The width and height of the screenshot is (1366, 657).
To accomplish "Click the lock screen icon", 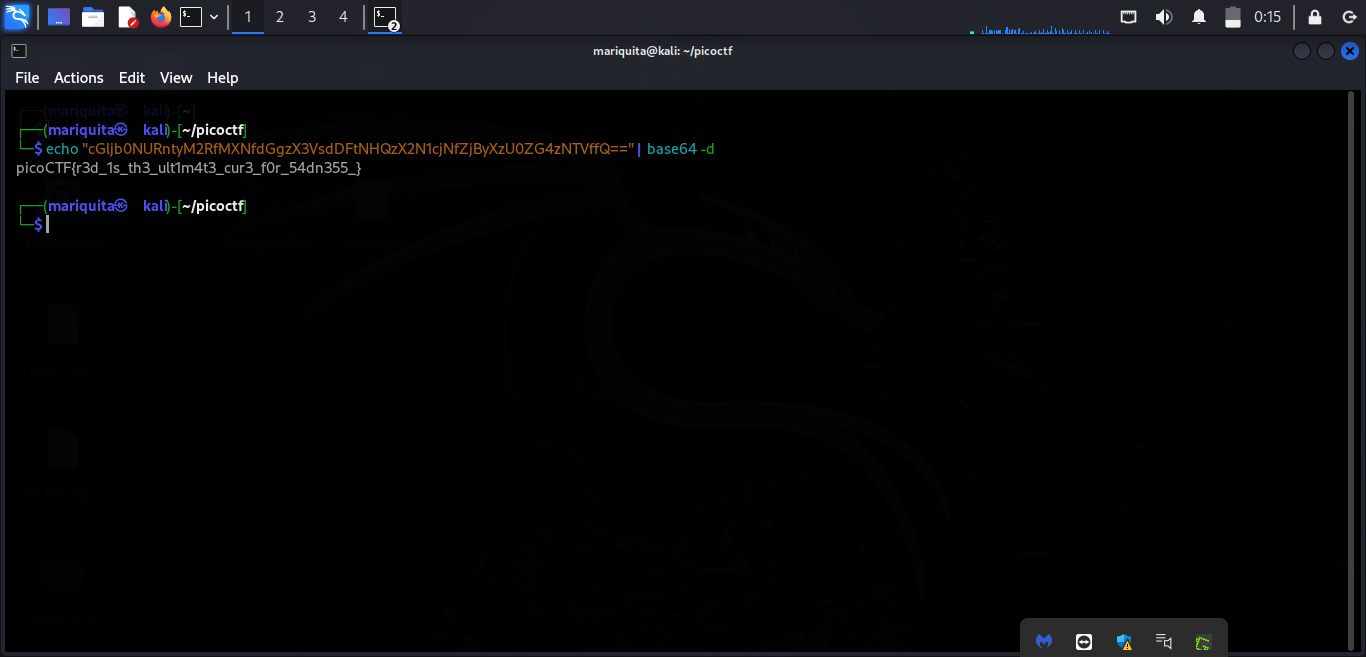I will (x=1315, y=17).
